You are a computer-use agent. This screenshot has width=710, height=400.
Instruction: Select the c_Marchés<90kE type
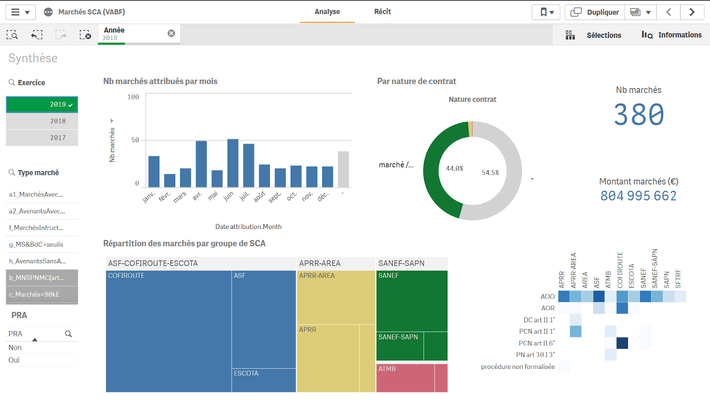42,294
